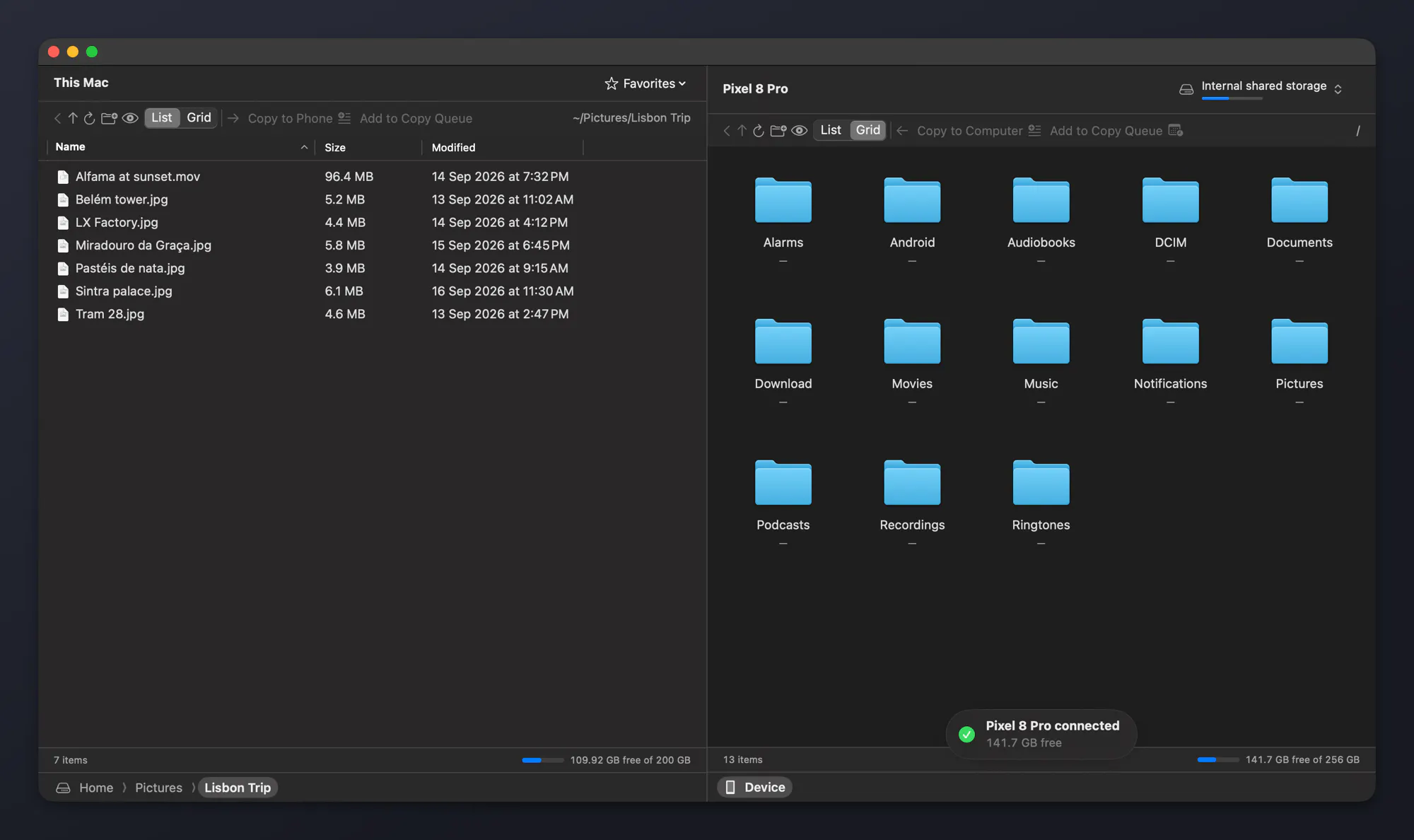Screen dimensions: 1414x840
Task: Click Pictures in the breadcrumb path
Action: click(x=158, y=788)
